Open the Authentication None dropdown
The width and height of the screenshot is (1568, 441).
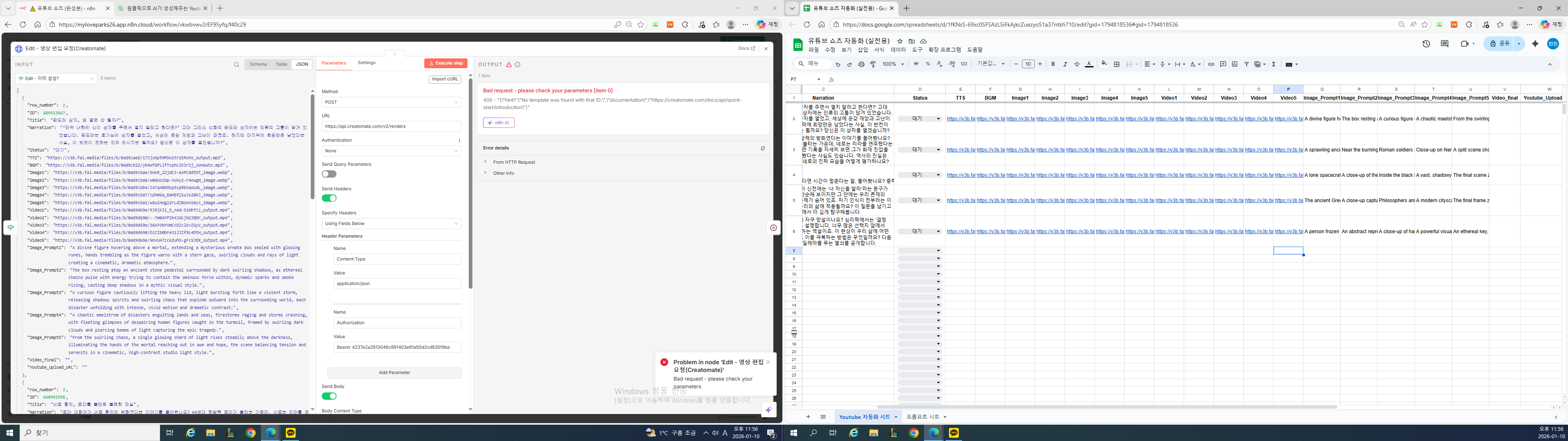[x=391, y=151]
